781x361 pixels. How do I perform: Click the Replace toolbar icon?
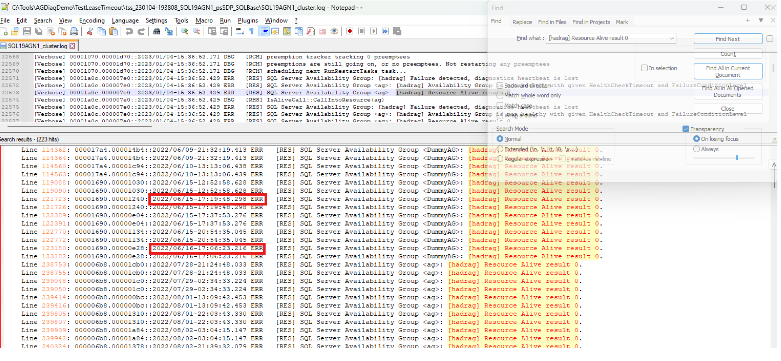[169, 31]
